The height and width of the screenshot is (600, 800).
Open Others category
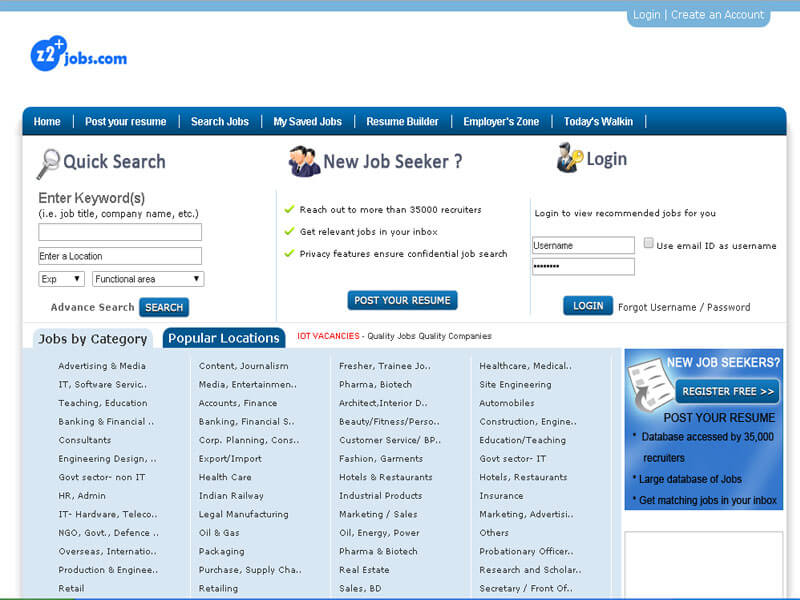tap(494, 533)
